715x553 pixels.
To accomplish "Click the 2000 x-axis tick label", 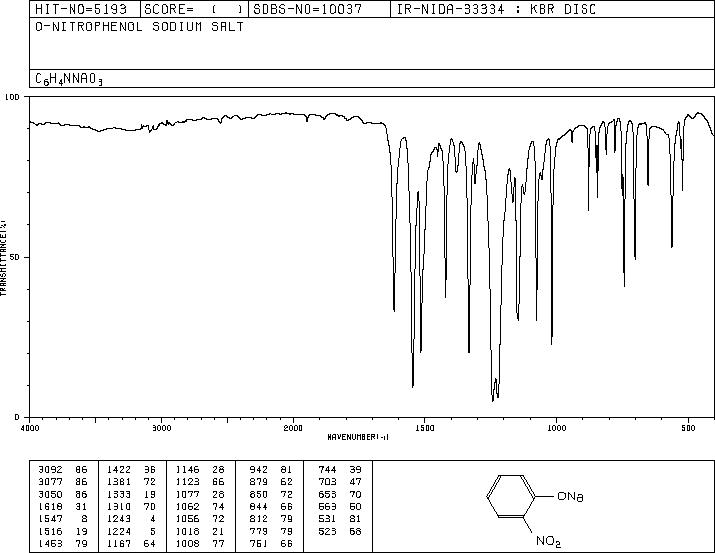I will pyautogui.click(x=293, y=428).
